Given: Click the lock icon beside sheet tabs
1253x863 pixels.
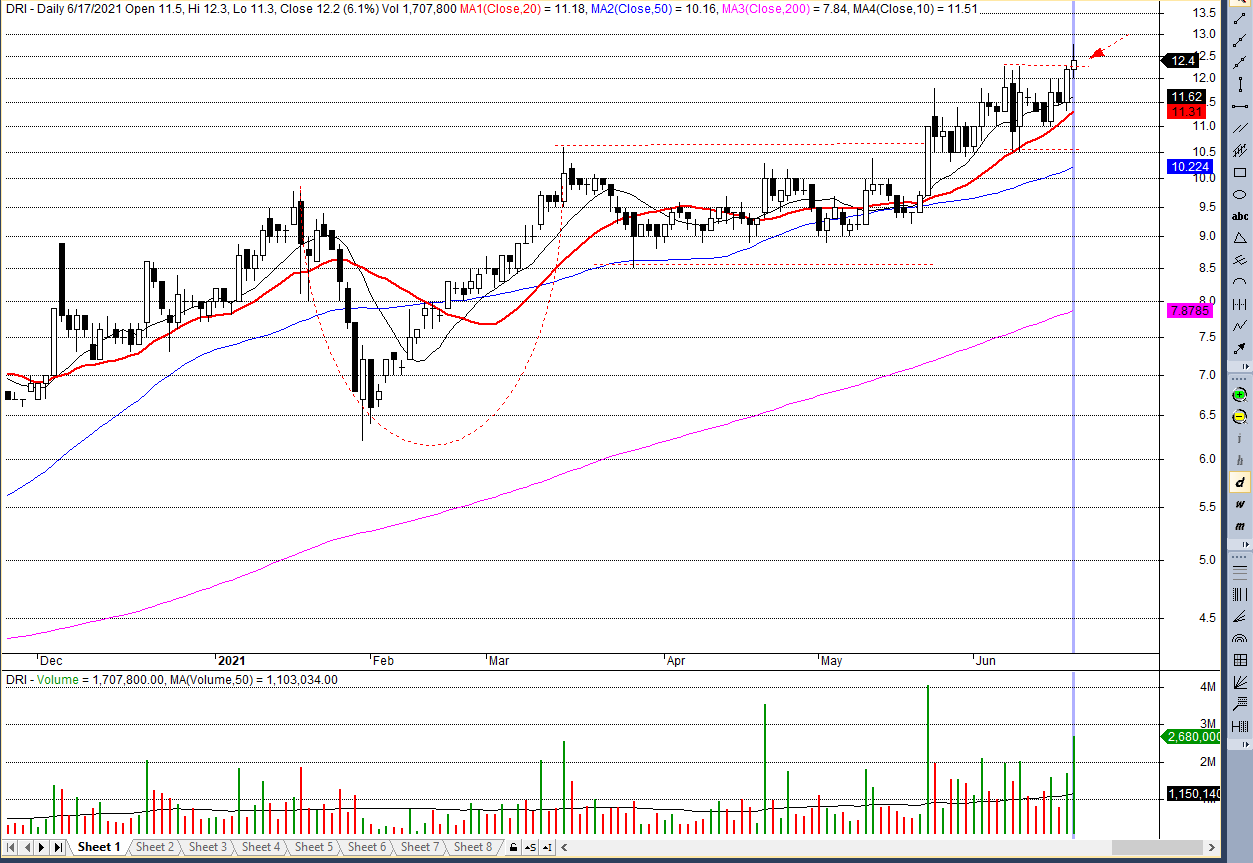Looking at the screenshot, I should (x=513, y=848).
